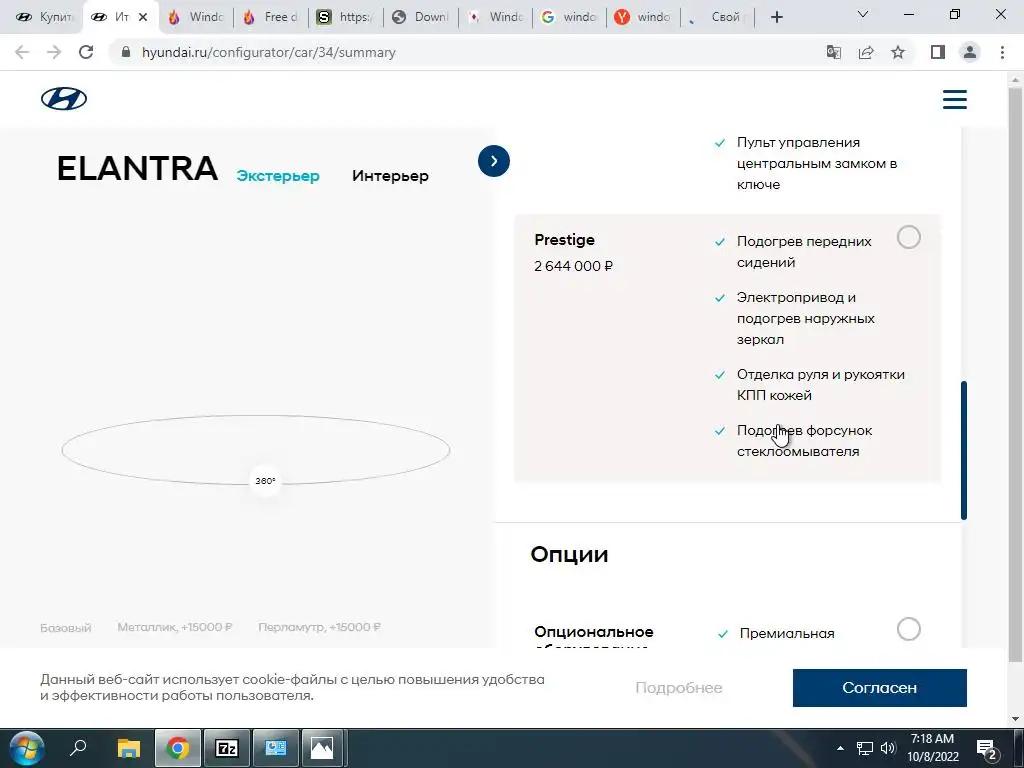The height and width of the screenshot is (768, 1024).
Task: Switch to the https tab
Action: pyautogui.click(x=346, y=17)
